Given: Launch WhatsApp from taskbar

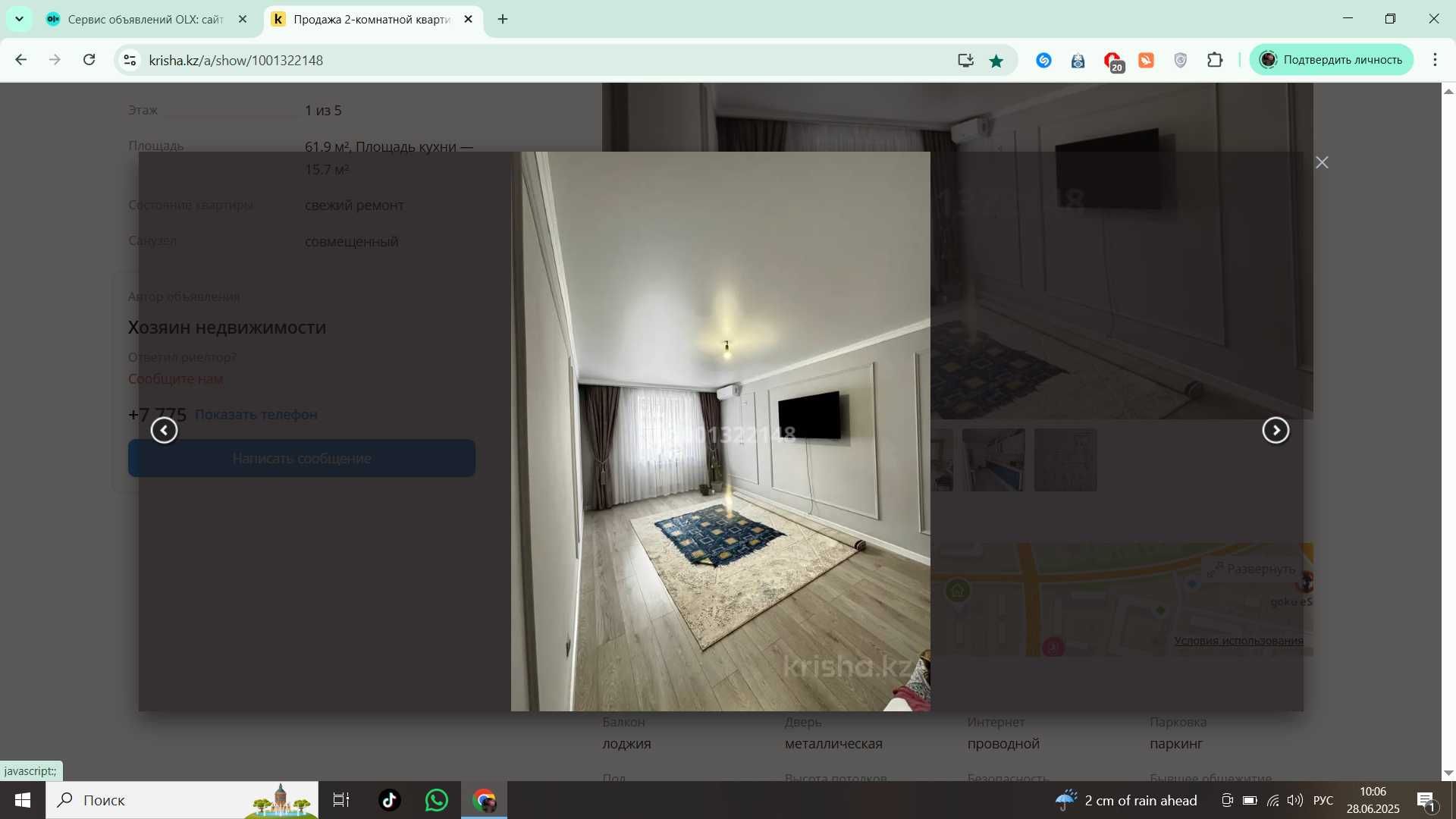Looking at the screenshot, I should pyautogui.click(x=437, y=800).
